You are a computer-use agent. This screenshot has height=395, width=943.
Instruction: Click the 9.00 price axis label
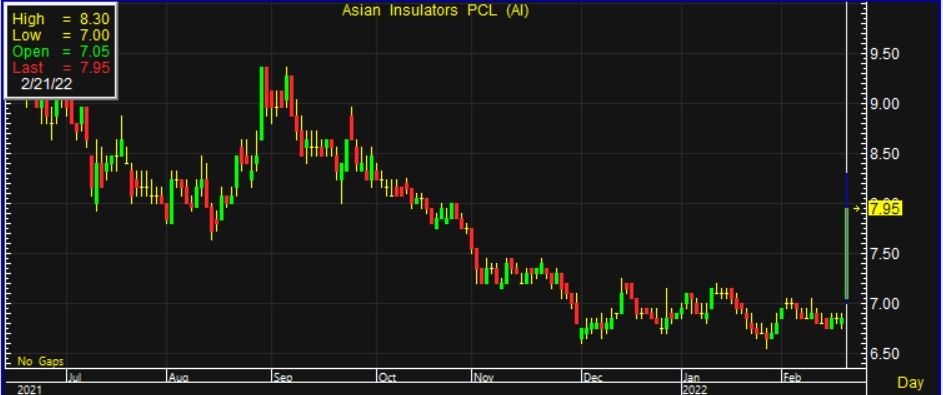tap(885, 104)
